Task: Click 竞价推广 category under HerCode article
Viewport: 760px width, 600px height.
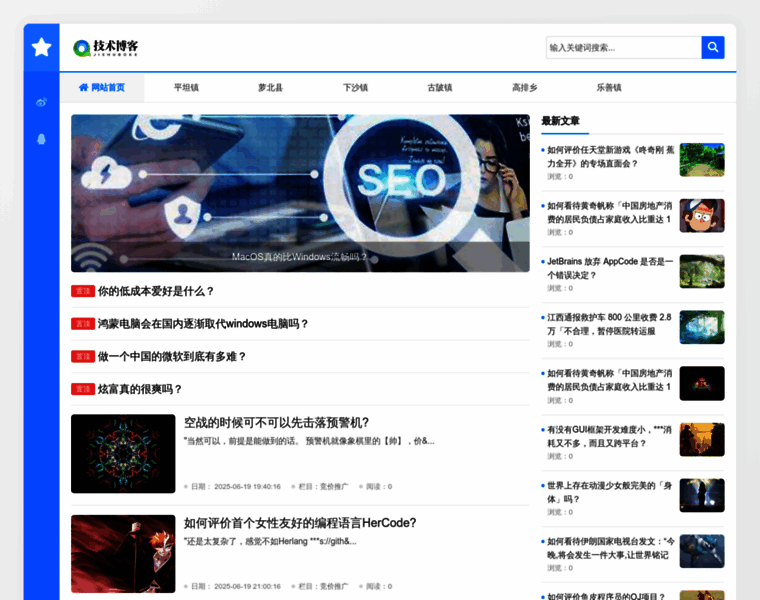Action: 334,586
